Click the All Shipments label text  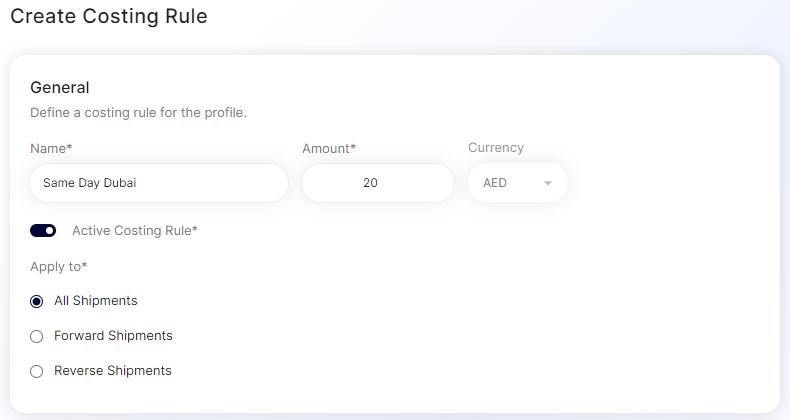(96, 300)
